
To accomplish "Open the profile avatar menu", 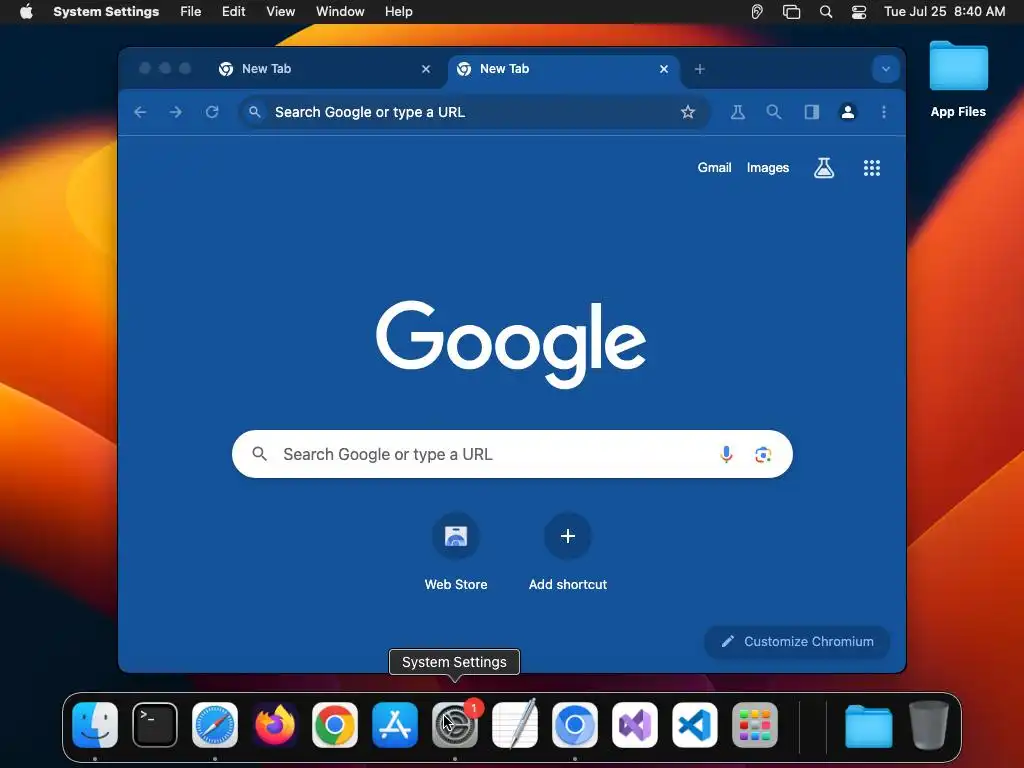I will (848, 112).
